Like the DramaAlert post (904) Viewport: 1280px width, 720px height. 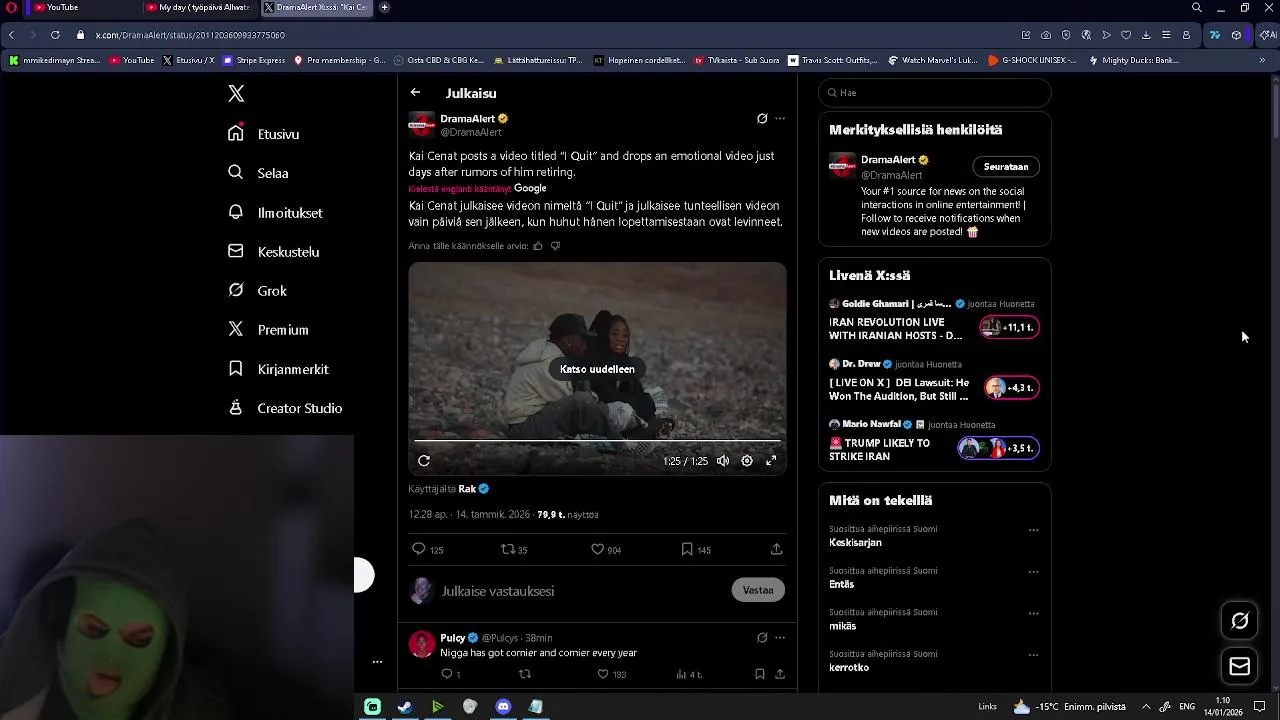(606, 549)
